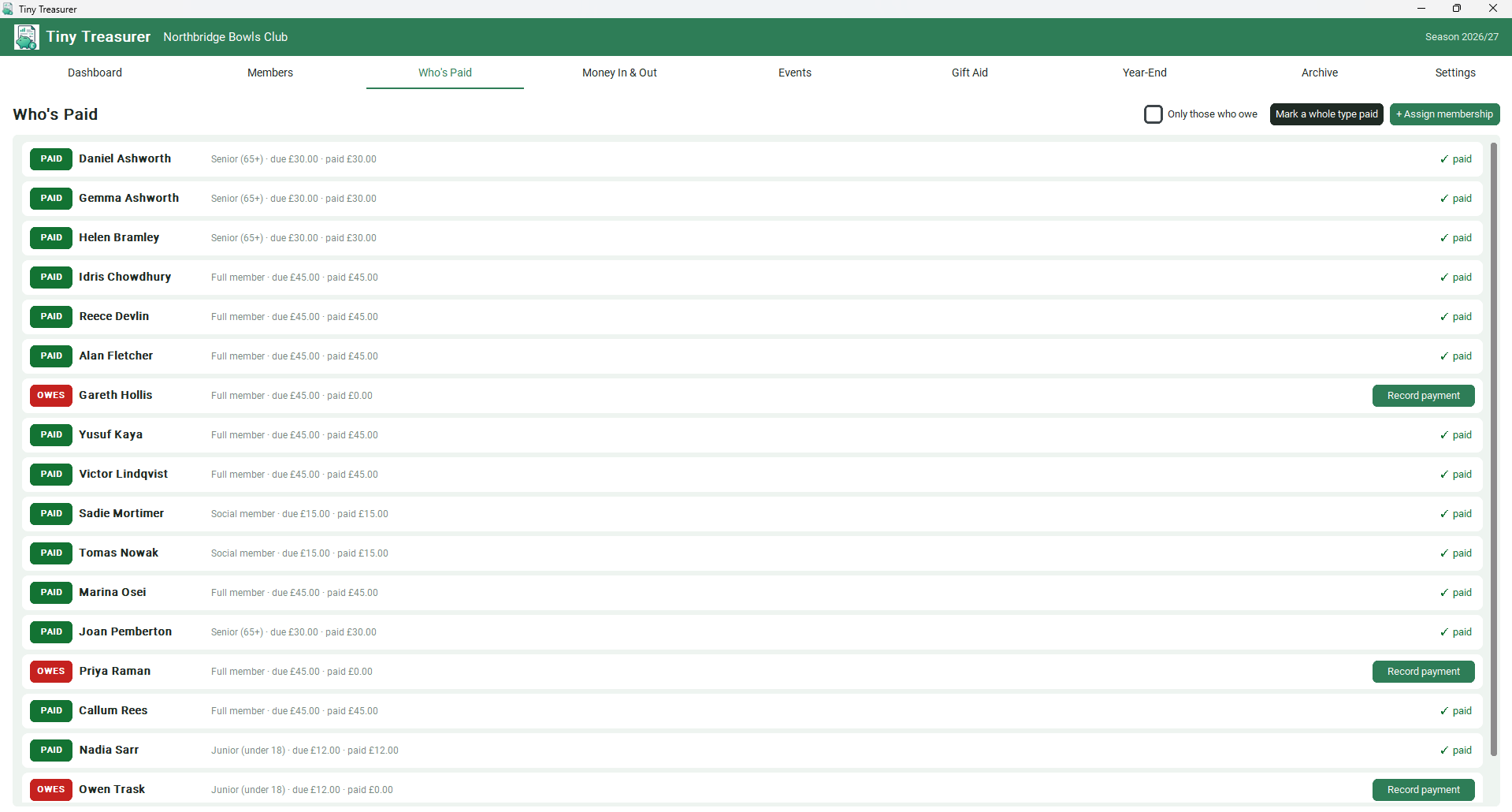Select the Victor Lindqvist name
The image size is (1512, 812).
click(x=123, y=474)
